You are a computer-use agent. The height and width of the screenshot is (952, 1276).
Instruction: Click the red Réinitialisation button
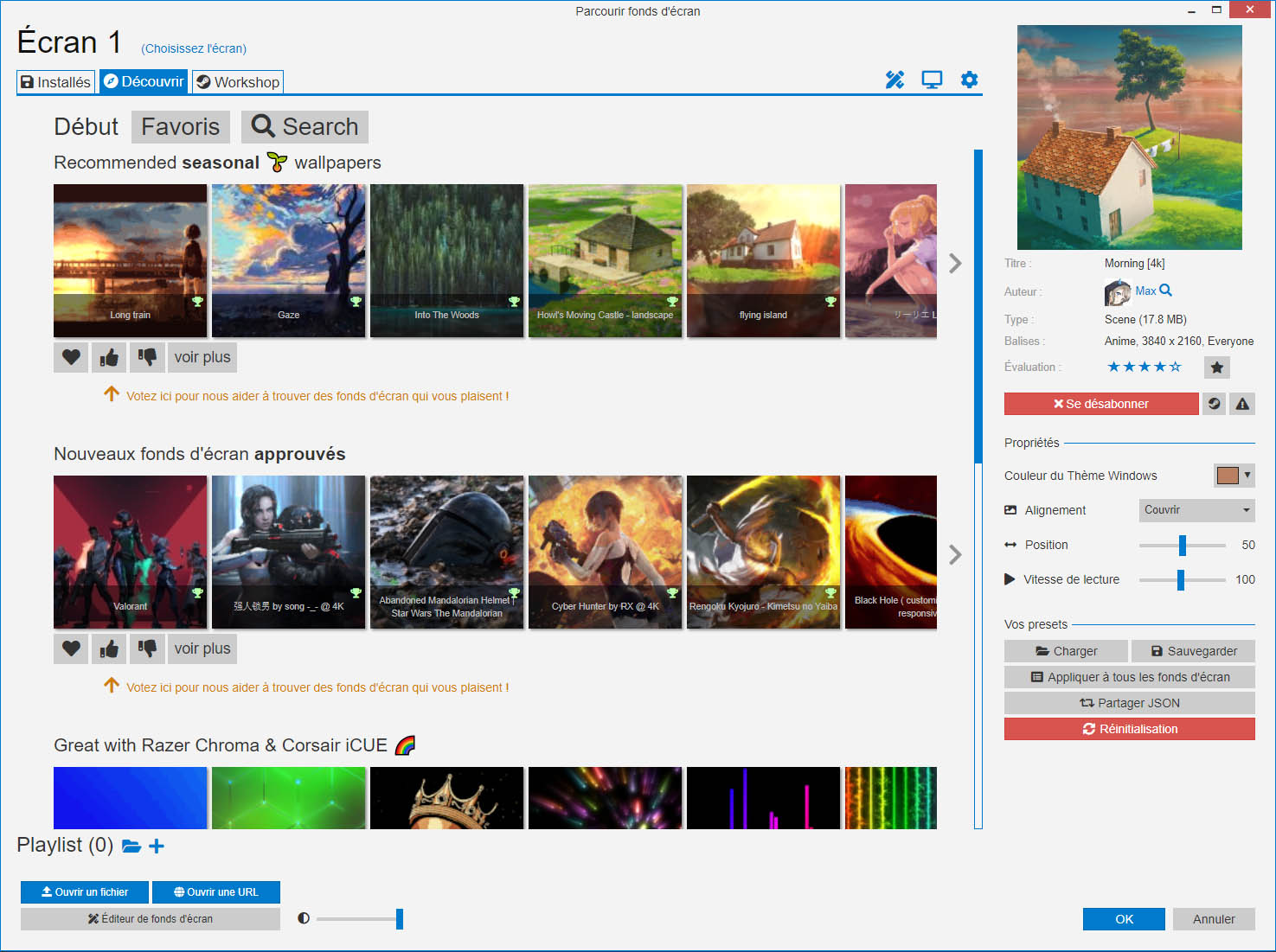click(1130, 729)
